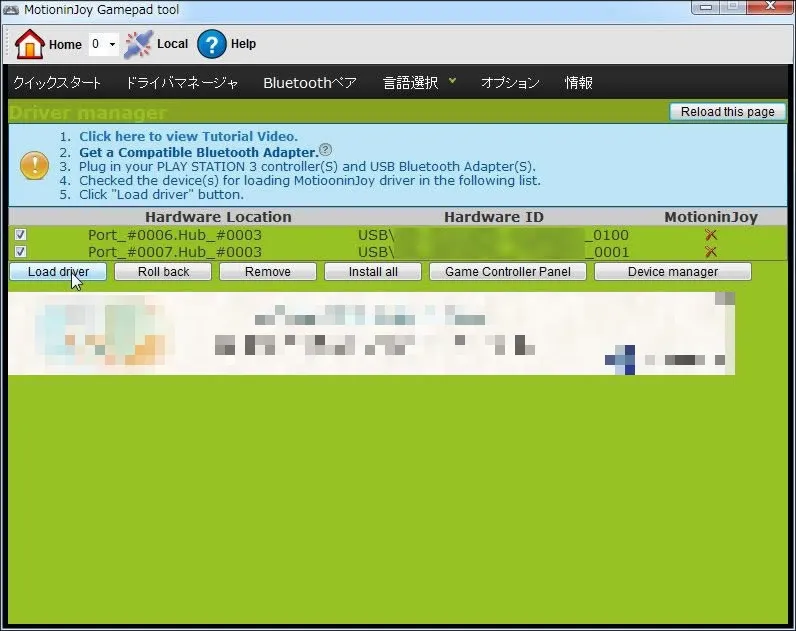Open the Bluetoothペア menu tab
796x631 pixels.
(310, 83)
